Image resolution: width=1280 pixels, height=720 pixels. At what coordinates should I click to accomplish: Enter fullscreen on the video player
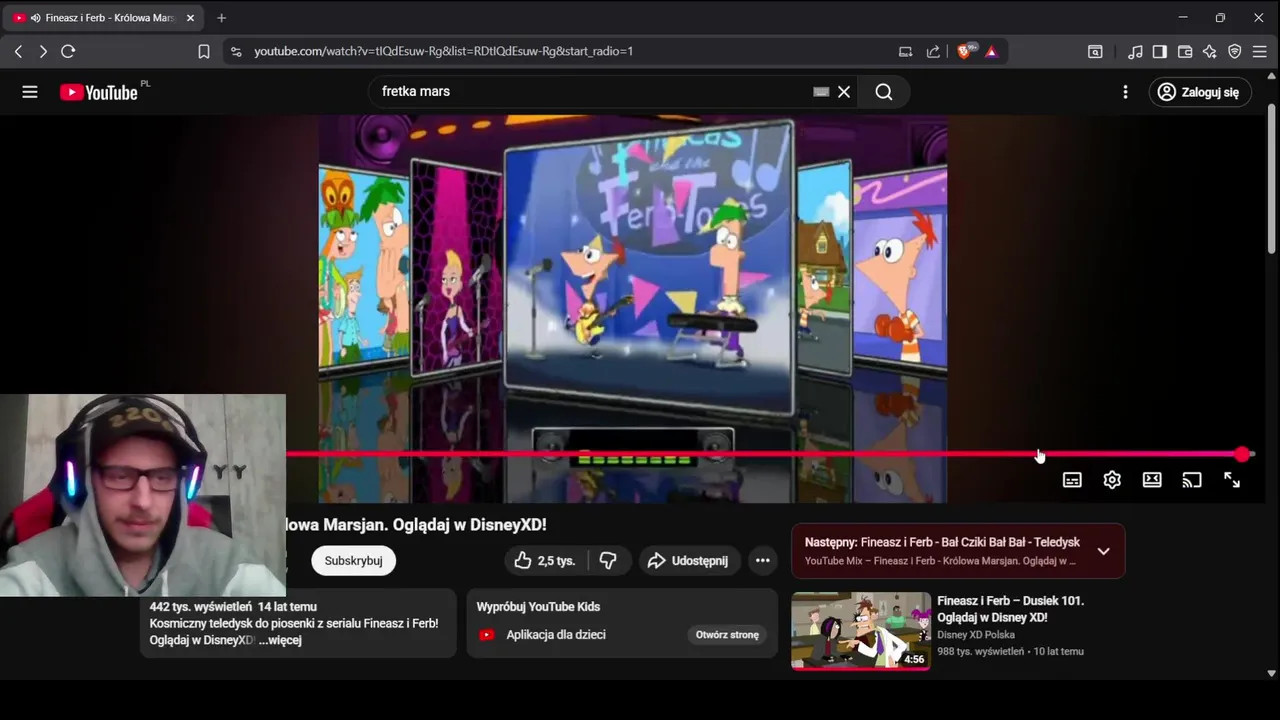1232,480
